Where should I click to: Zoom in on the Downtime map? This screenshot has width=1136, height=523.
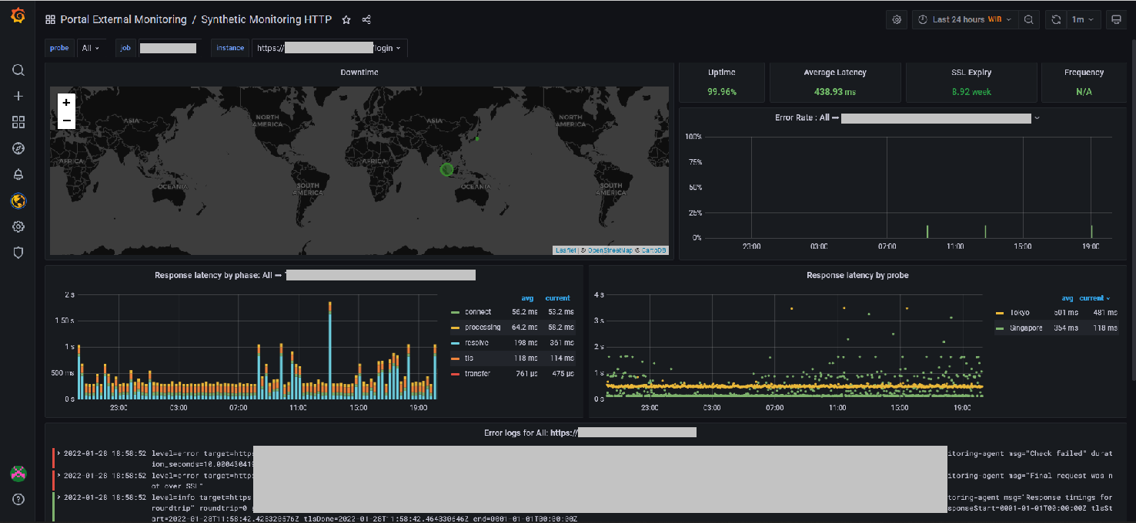(66, 103)
